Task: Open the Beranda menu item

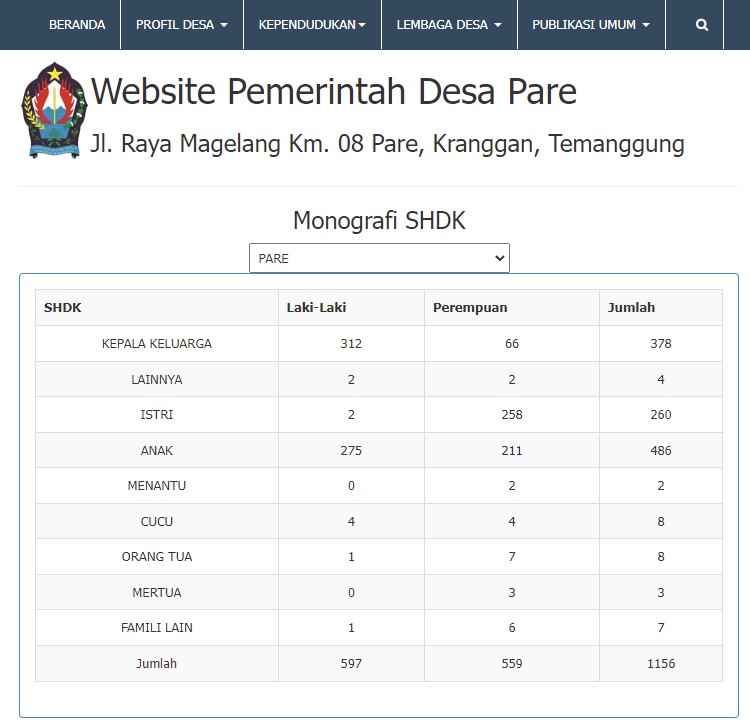Action: pos(77,25)
